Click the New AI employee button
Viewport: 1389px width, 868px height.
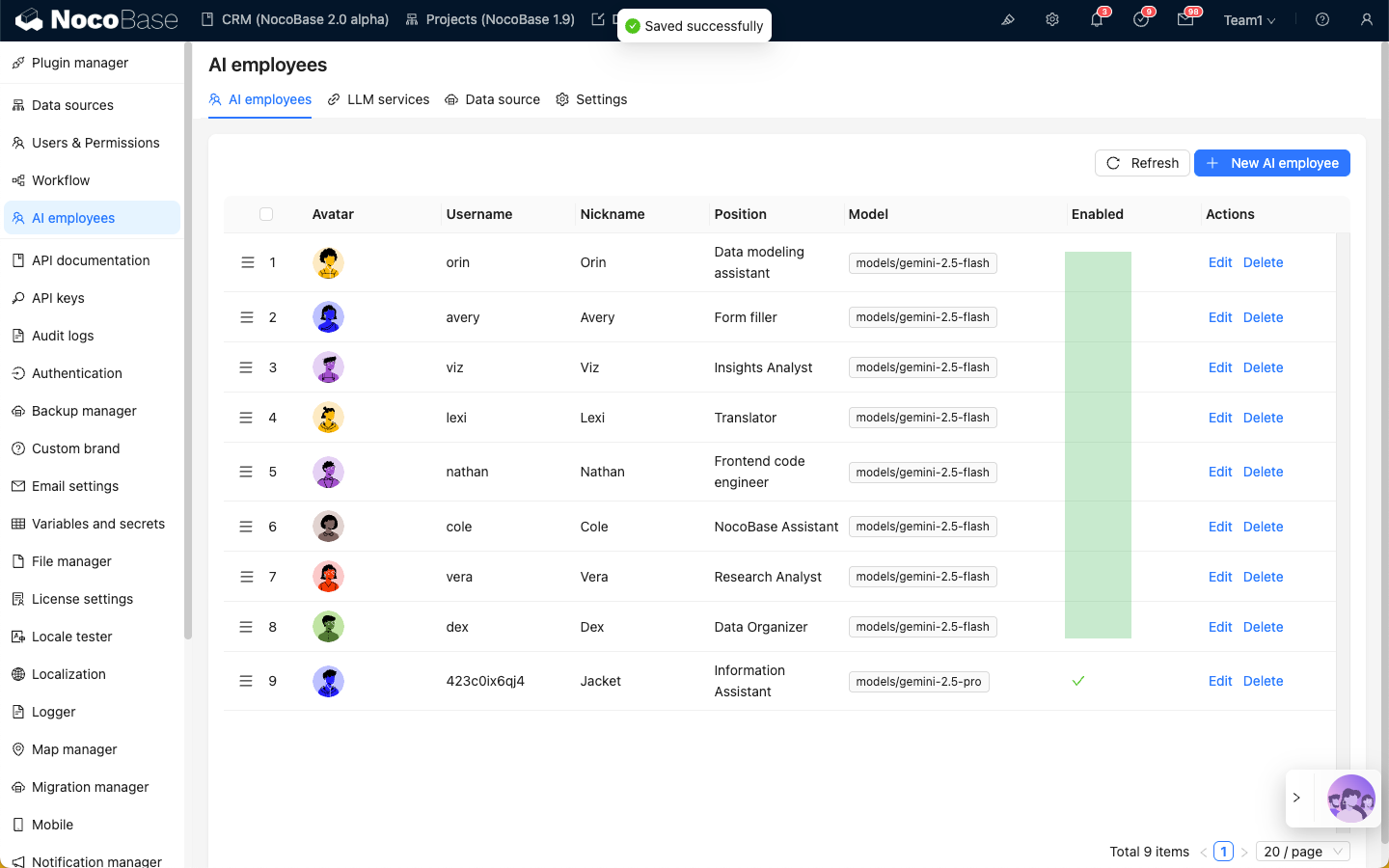point(1271,163)
